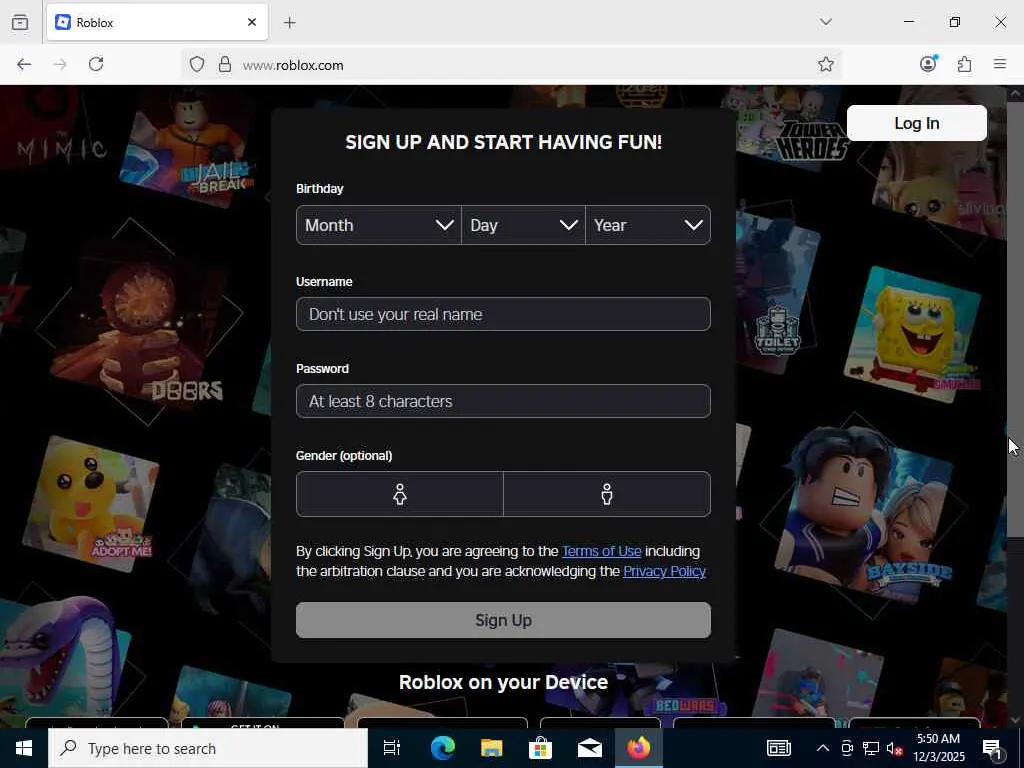
Task: Show hidden system tray icons
Action: point(823,748)
